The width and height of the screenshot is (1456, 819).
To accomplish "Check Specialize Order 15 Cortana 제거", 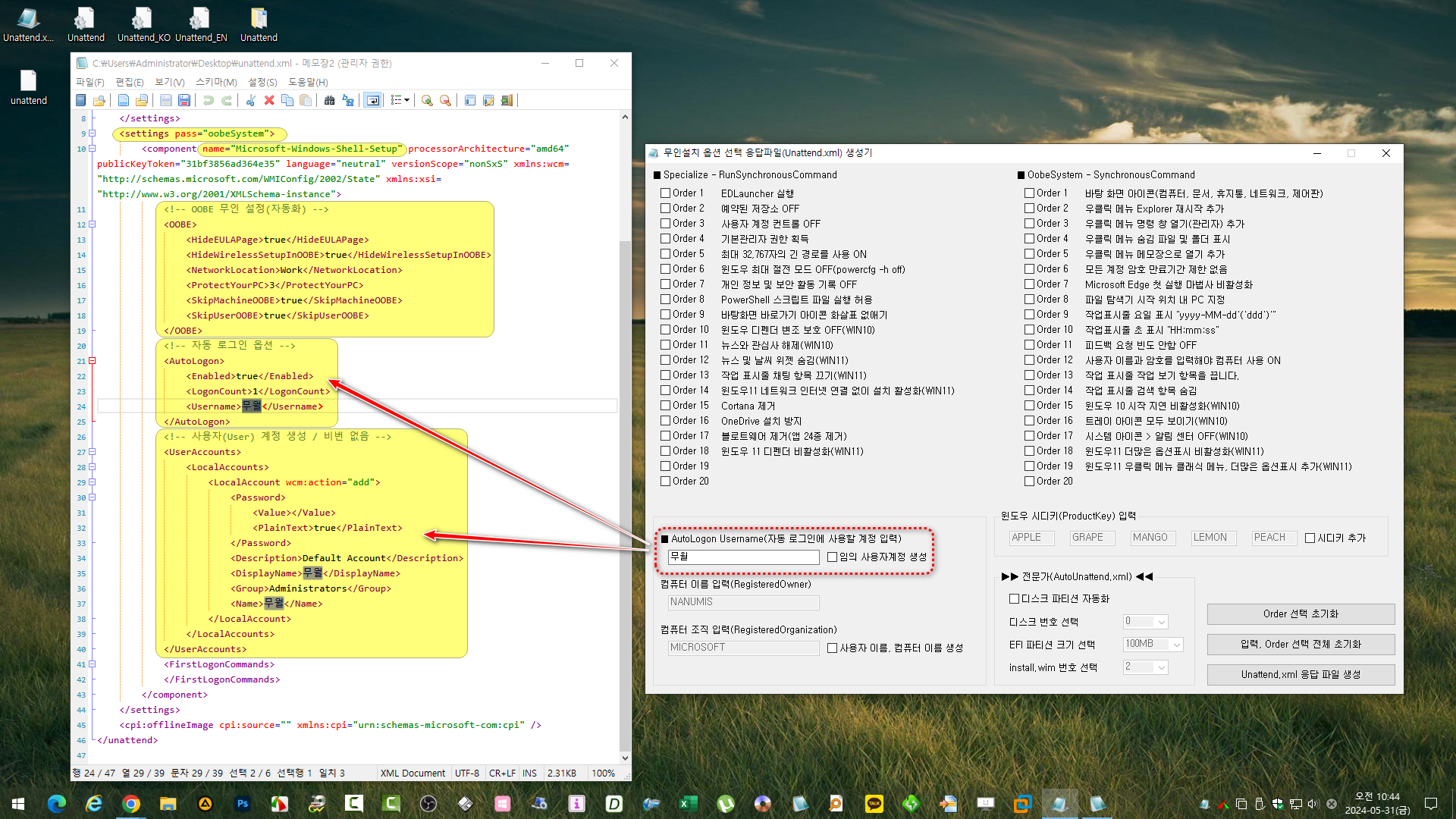I will [x=666, y=406].
